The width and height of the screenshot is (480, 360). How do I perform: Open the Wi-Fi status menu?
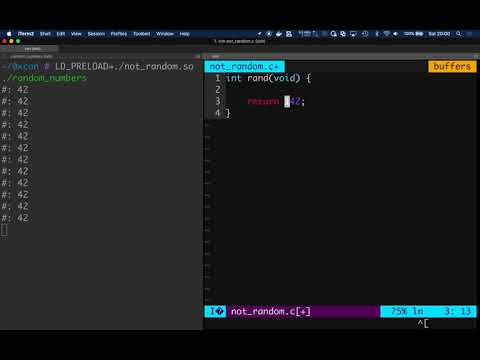click(x=387, y=34)
